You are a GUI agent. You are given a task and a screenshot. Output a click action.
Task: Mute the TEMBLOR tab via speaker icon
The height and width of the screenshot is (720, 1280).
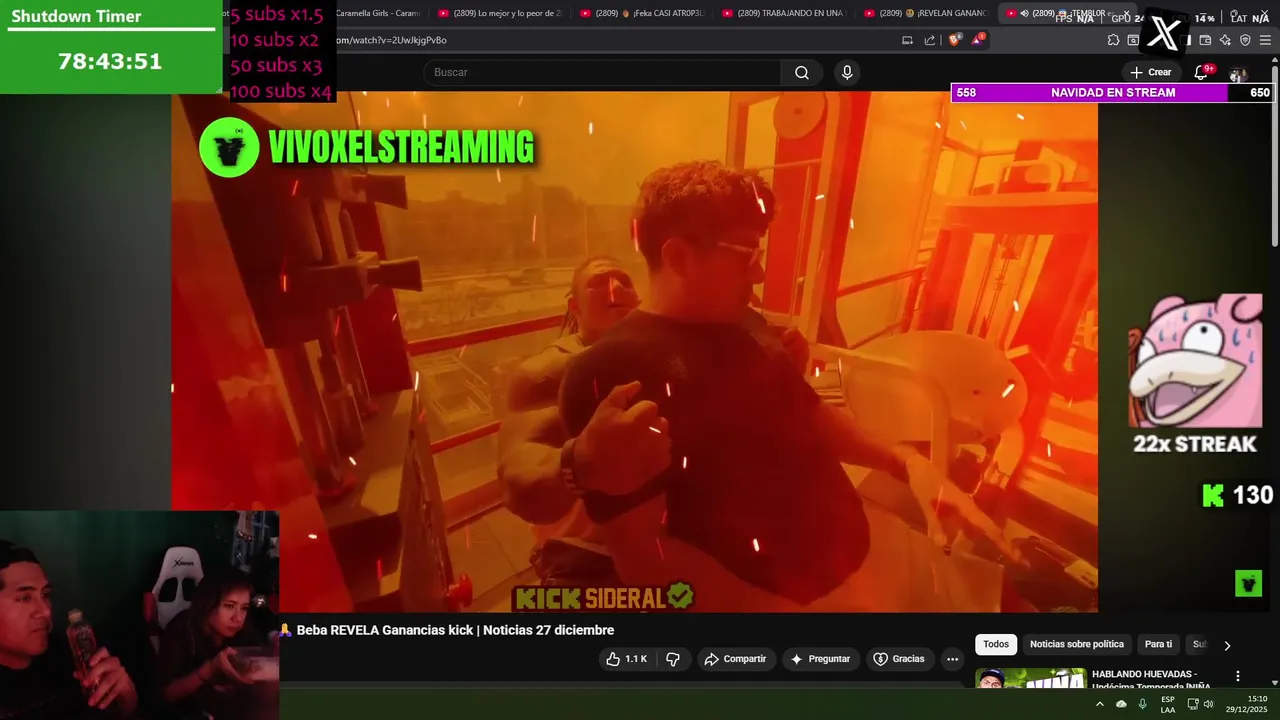click(x=1024, y=13)
